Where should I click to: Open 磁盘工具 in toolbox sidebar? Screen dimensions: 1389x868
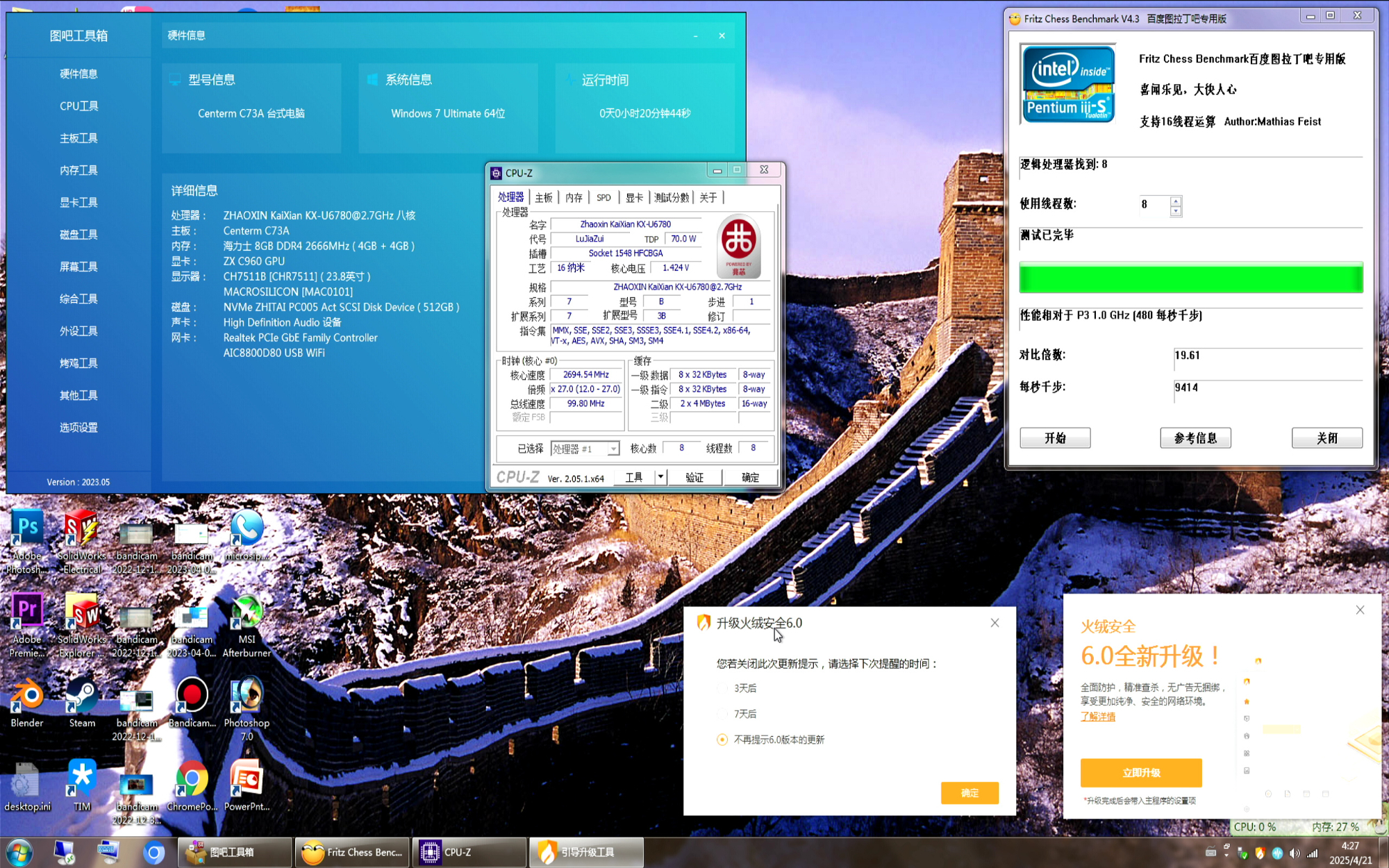(x=78, y=235)
